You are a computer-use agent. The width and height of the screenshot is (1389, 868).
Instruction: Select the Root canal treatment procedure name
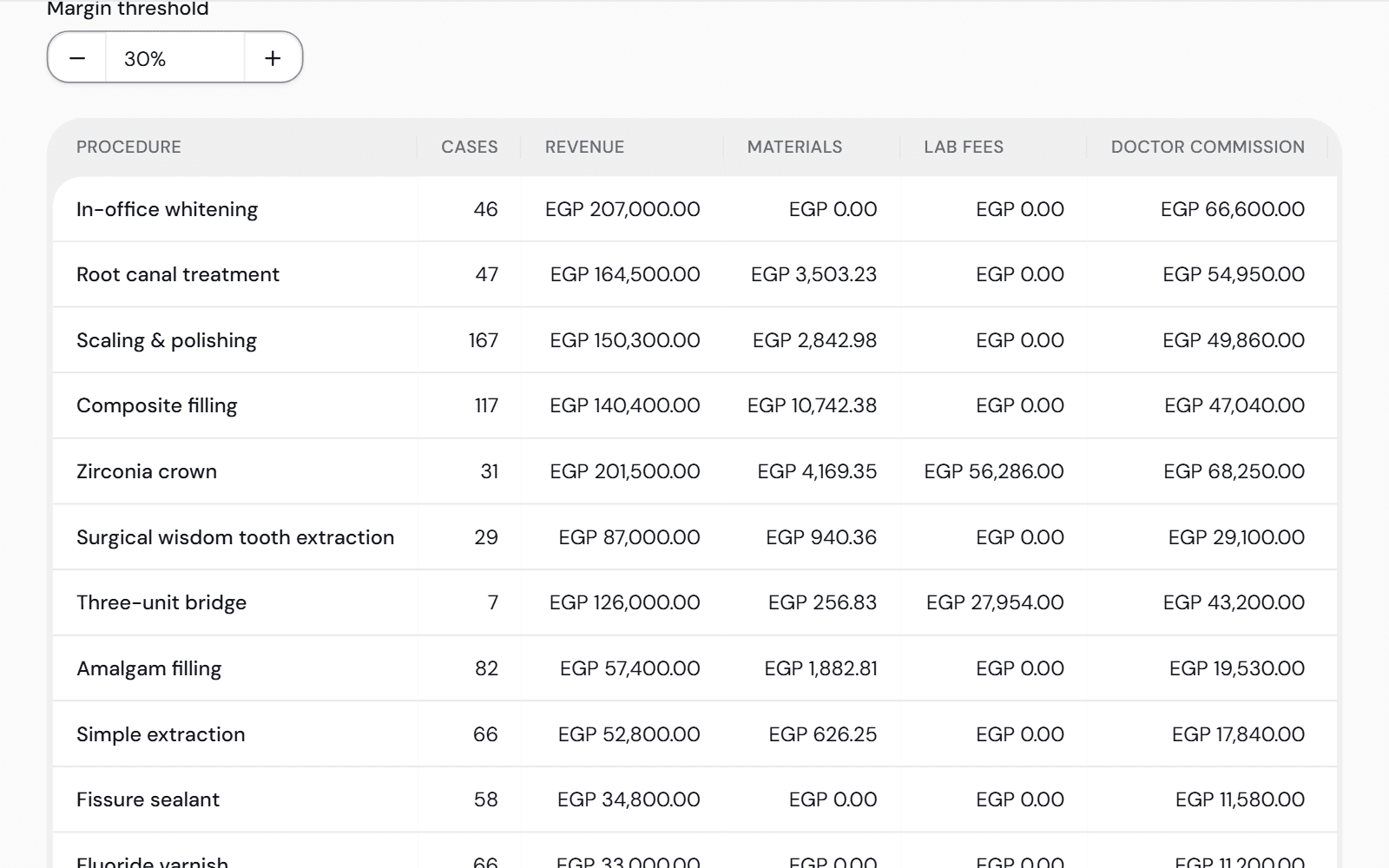point(178,274)
